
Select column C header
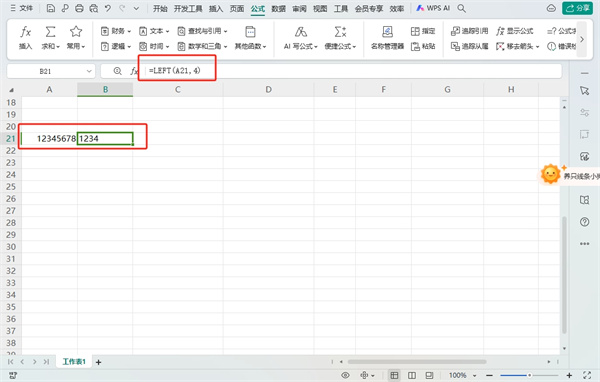(x=178, y=90)
